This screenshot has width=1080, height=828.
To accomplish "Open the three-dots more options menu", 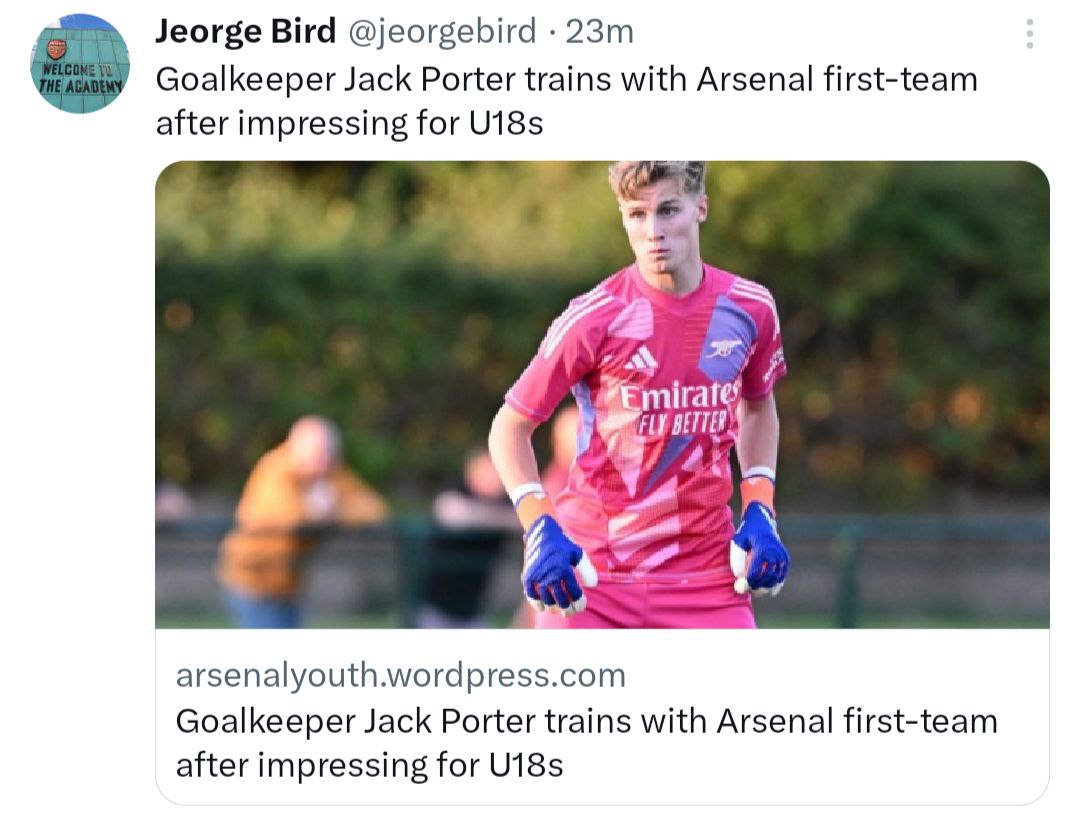I will [1029, 34].
